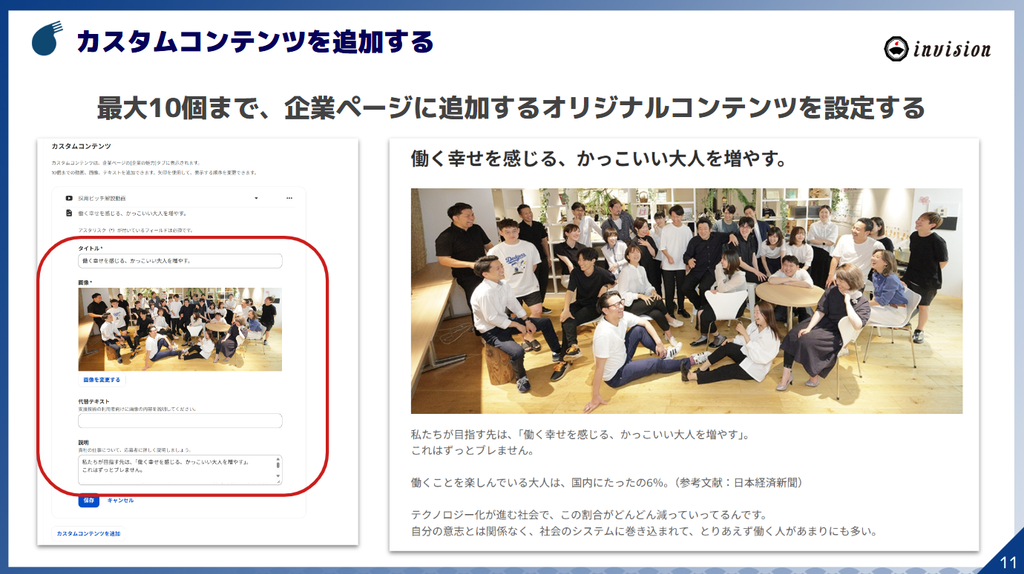Click into the empty 代替テキスト field
1024x574 pixels.
180,421
